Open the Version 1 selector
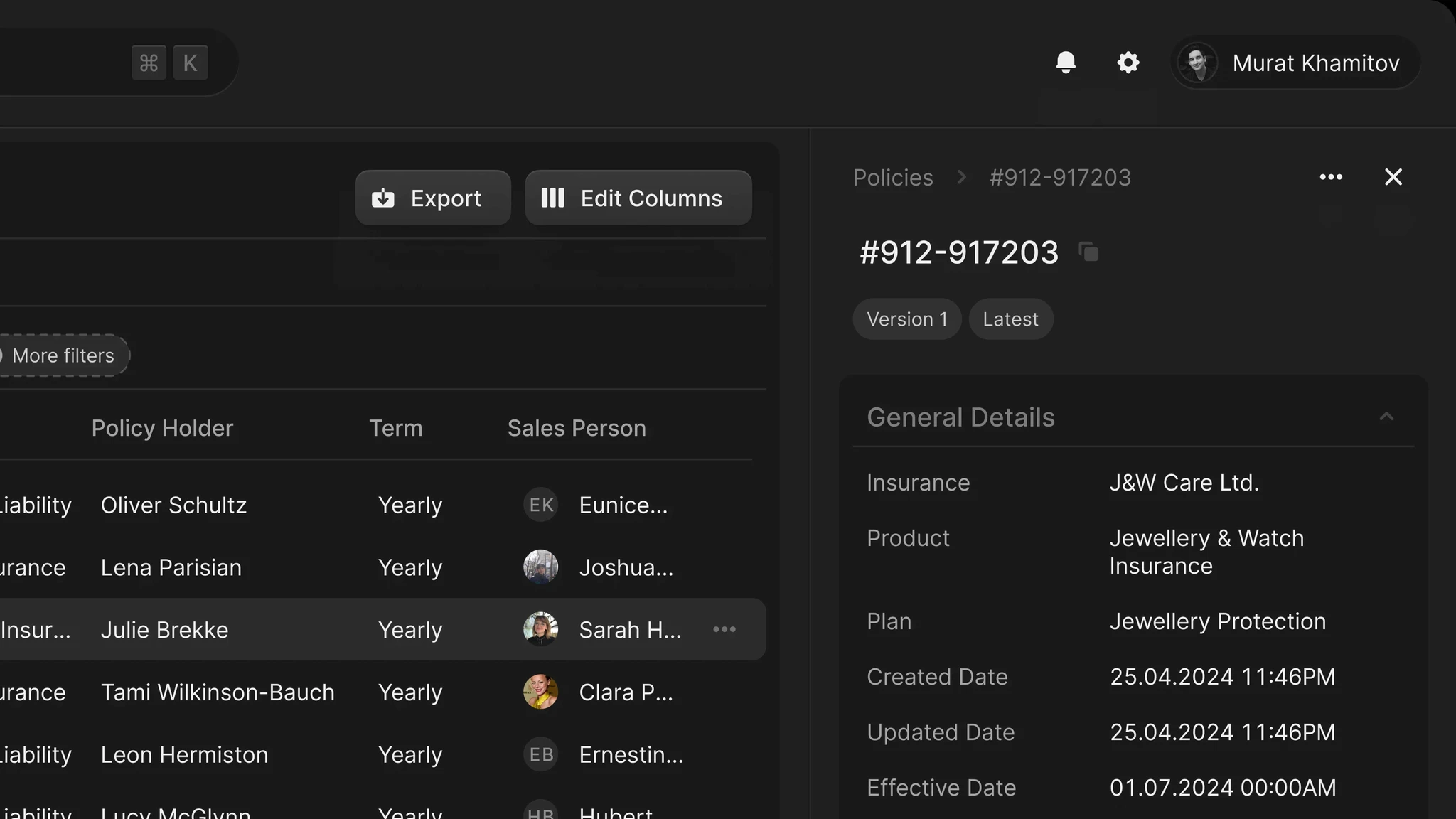 [906, 319]
